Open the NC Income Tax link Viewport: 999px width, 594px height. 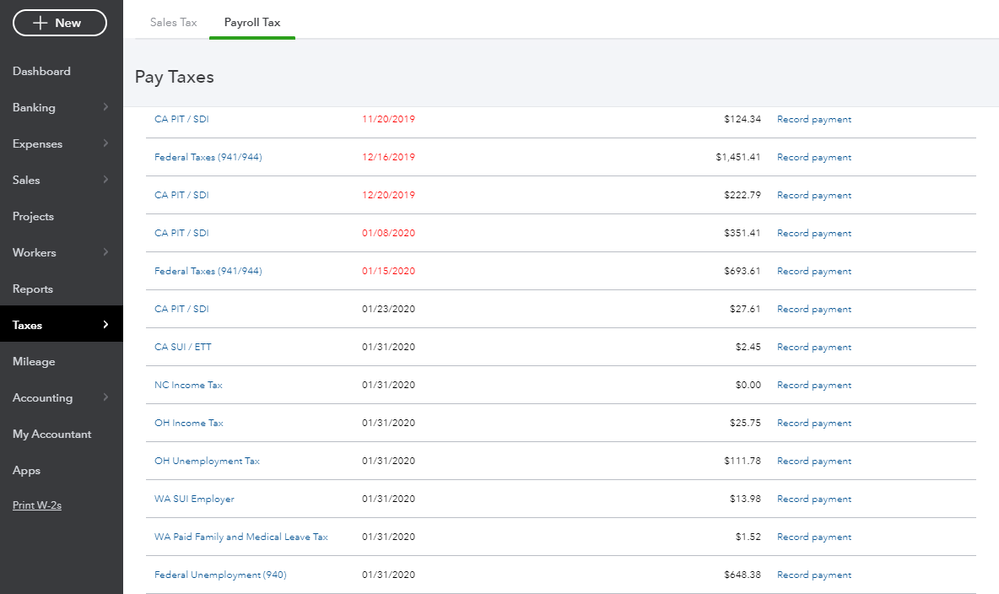[x=189, y=385]
